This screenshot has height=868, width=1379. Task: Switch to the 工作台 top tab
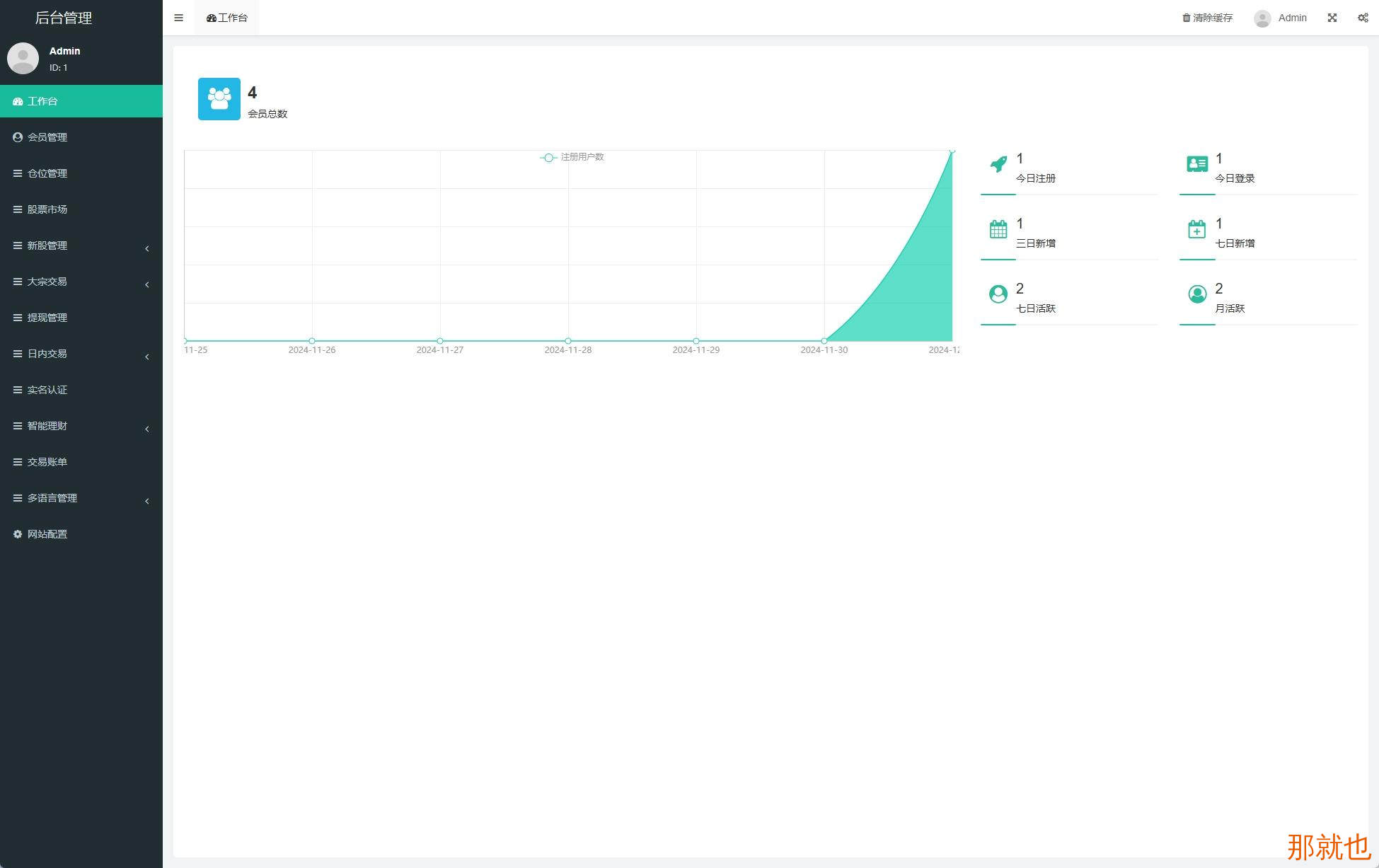point(227,18)
